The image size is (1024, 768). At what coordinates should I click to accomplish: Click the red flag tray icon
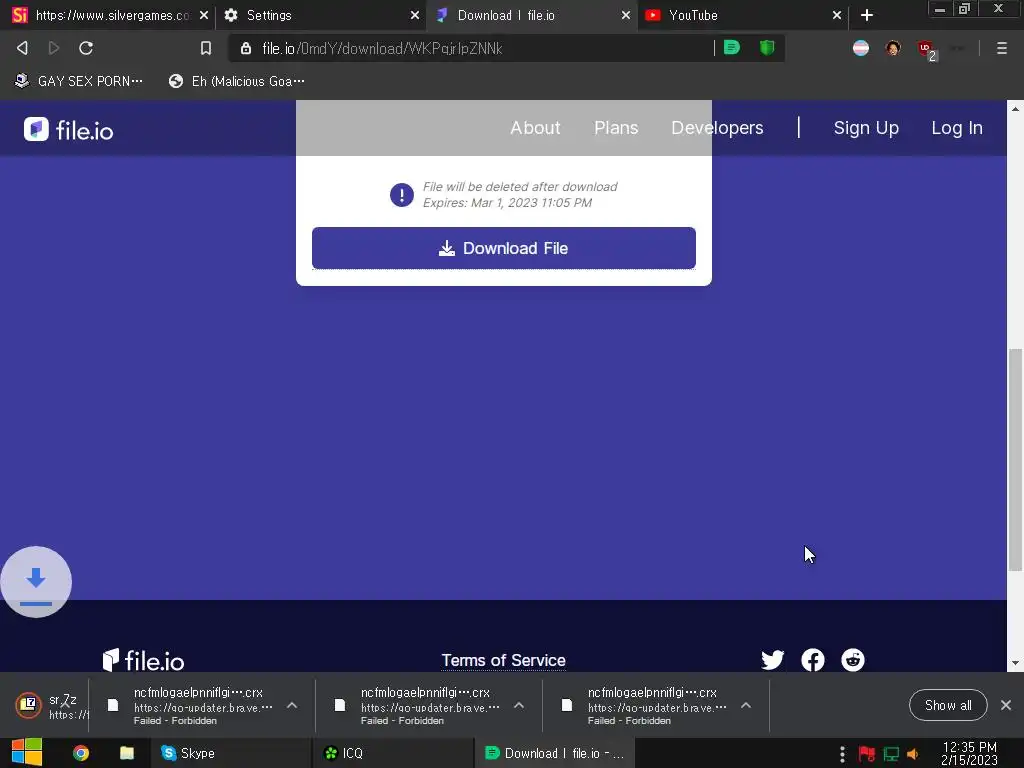click(x=867, y=754)
